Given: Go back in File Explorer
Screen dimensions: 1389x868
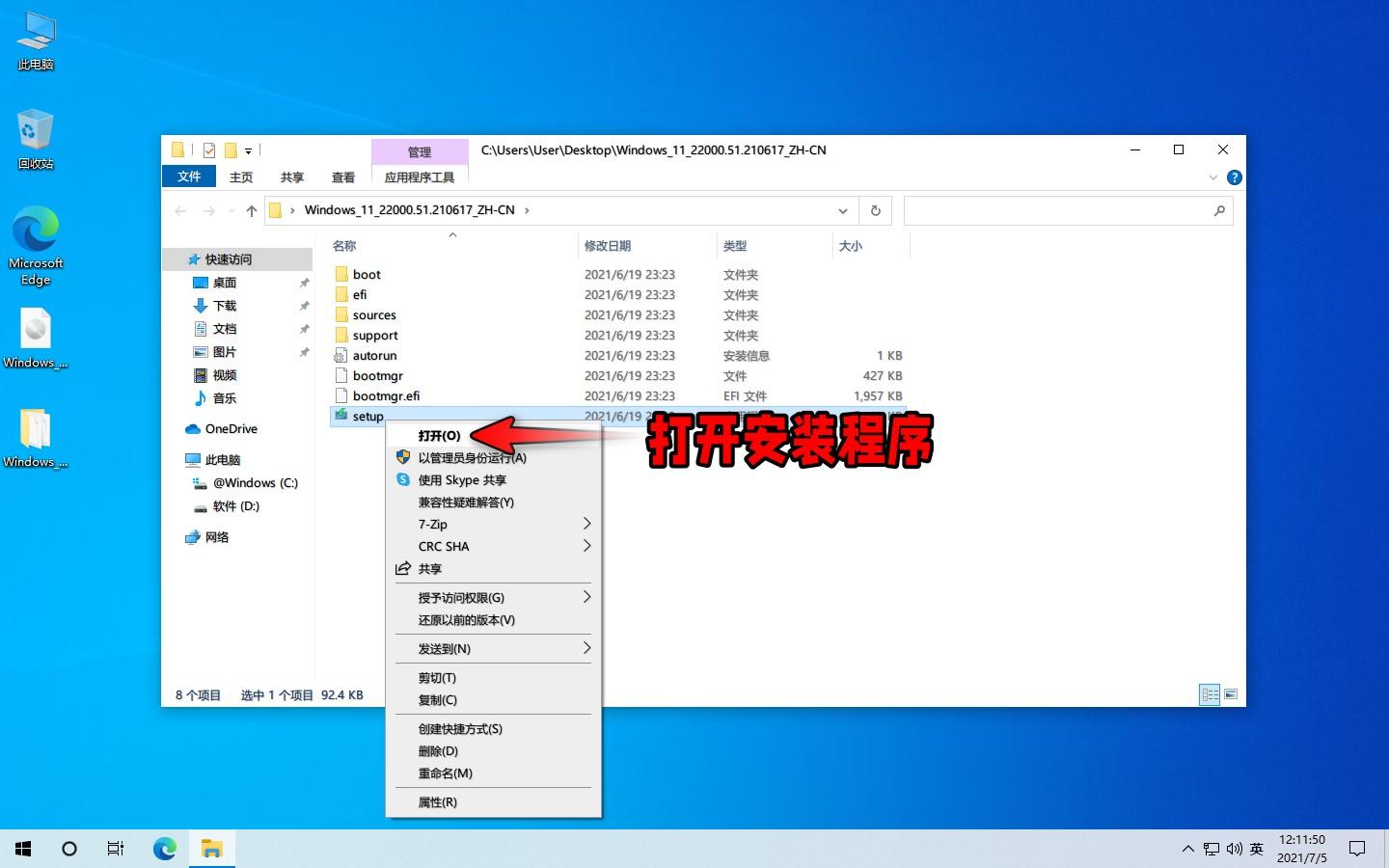Looking at the screenshot, I should pos(180,210).
